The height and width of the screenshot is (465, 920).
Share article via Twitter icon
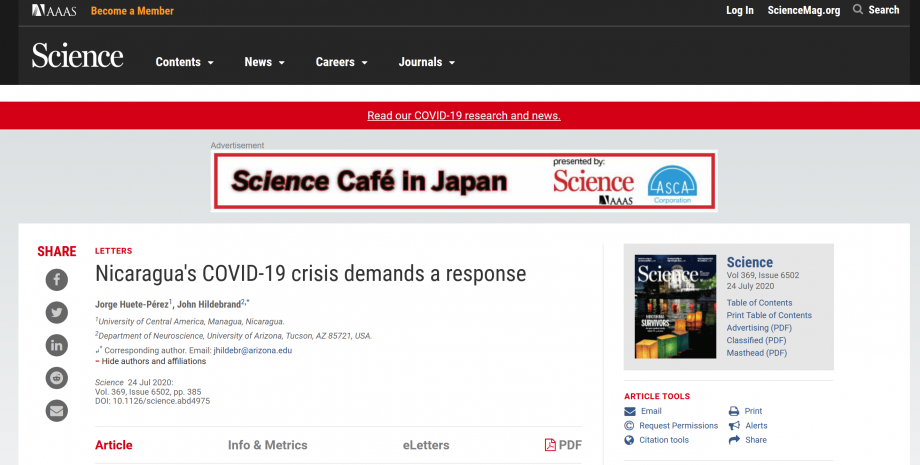pos(57,313)
